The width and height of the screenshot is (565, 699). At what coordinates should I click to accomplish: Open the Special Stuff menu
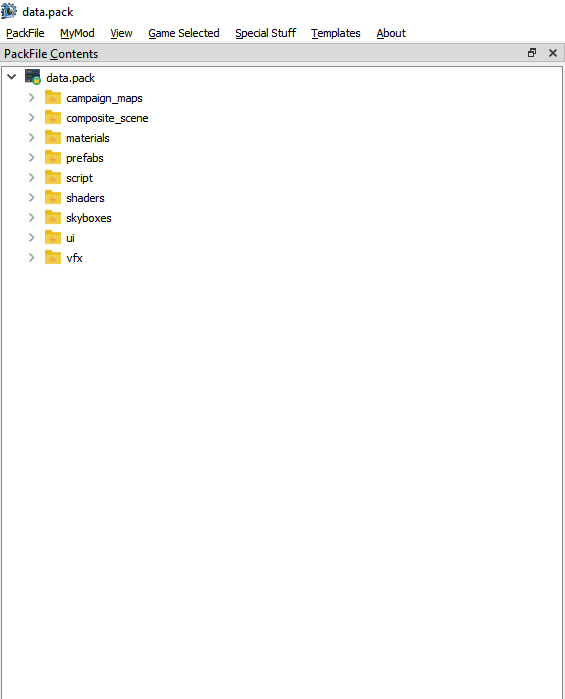(266, 33)
